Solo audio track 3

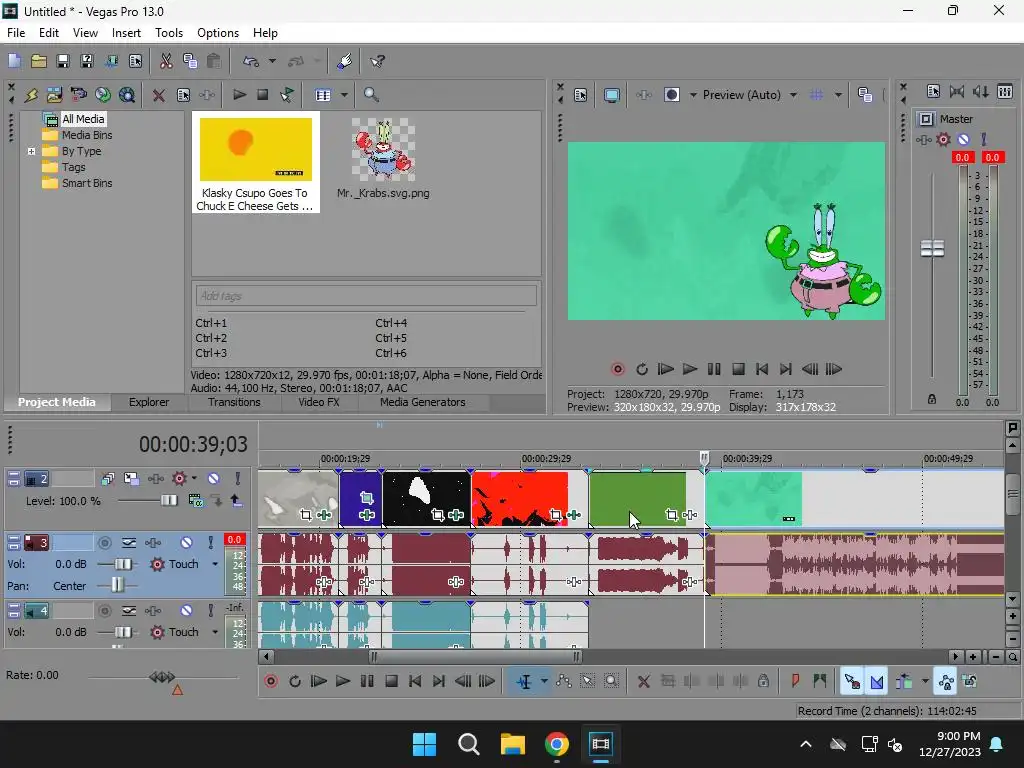[210, 543]
